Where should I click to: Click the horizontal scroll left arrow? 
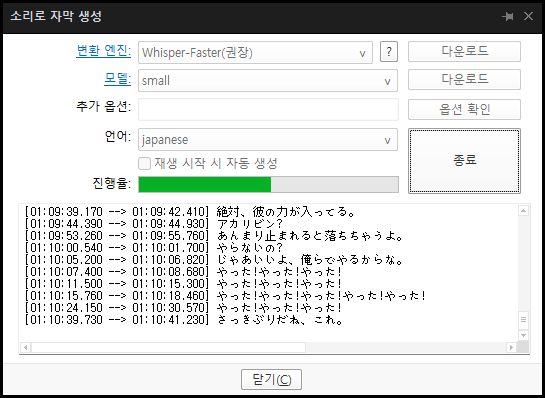click(26, 347)
